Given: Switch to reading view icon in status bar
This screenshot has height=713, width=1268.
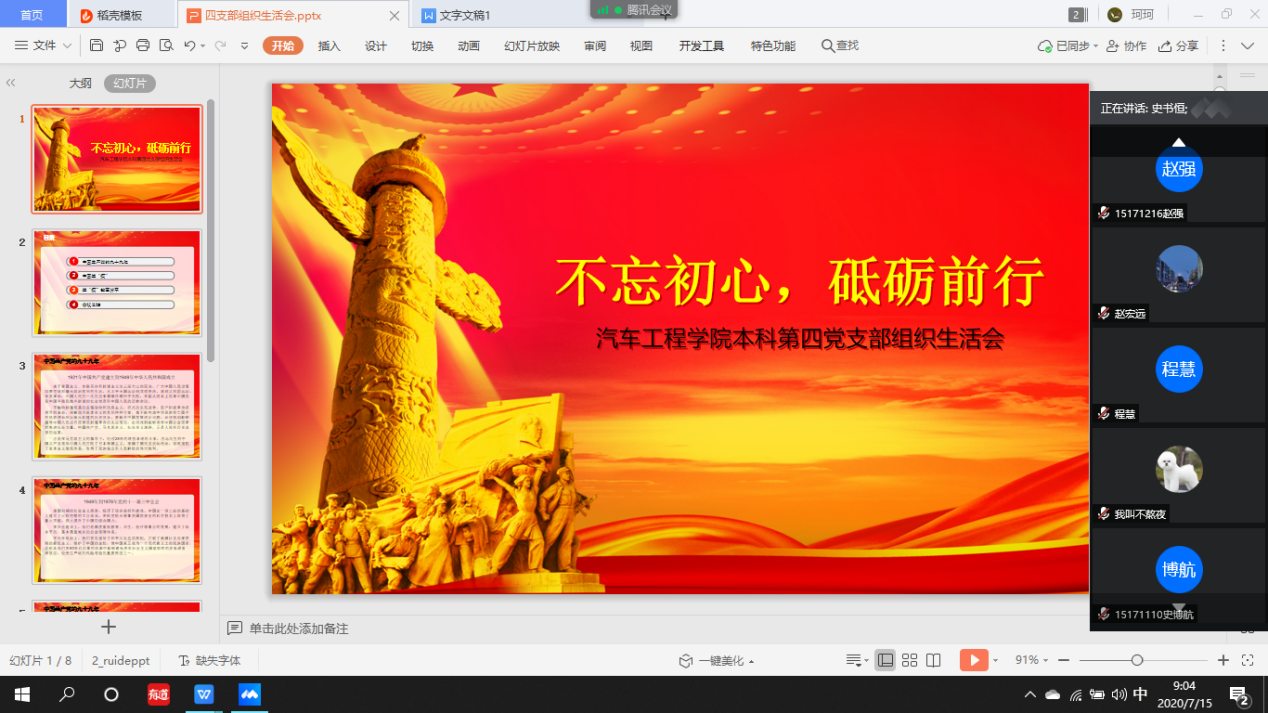Looking at the screenshot, I should [933, 660].
